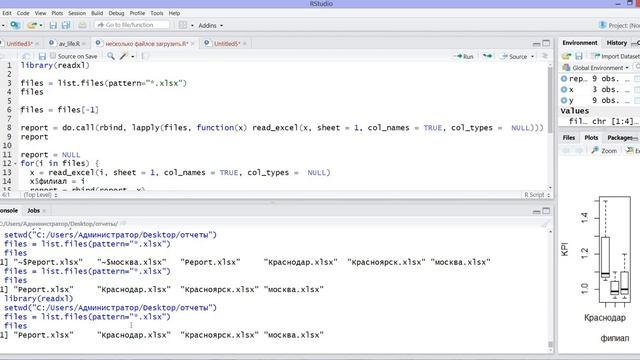Switch to the Untitled5 editor tab
Image resolution: width=640 pixels, height=360 pixels.
(x=227, y=43)
